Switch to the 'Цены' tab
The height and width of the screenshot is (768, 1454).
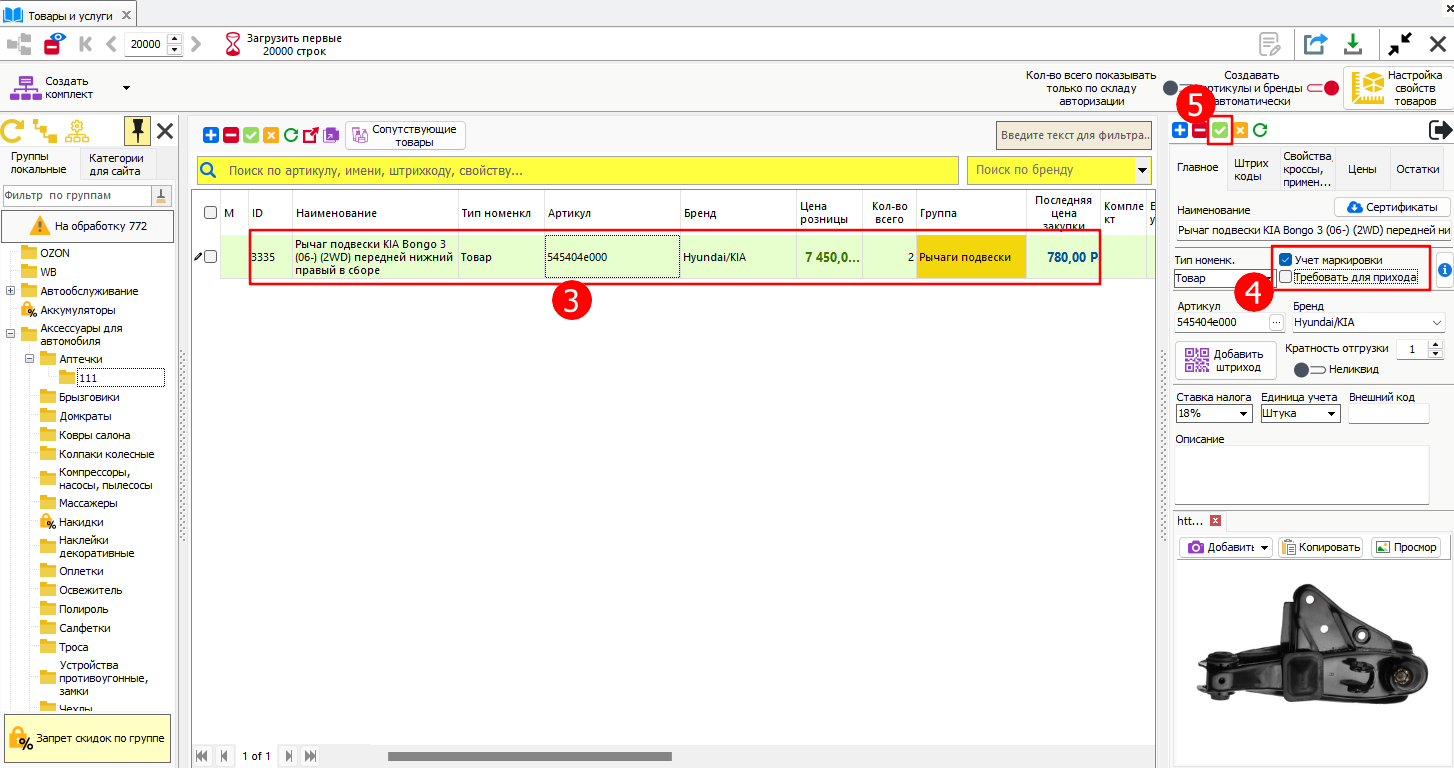click(1361, 170)
